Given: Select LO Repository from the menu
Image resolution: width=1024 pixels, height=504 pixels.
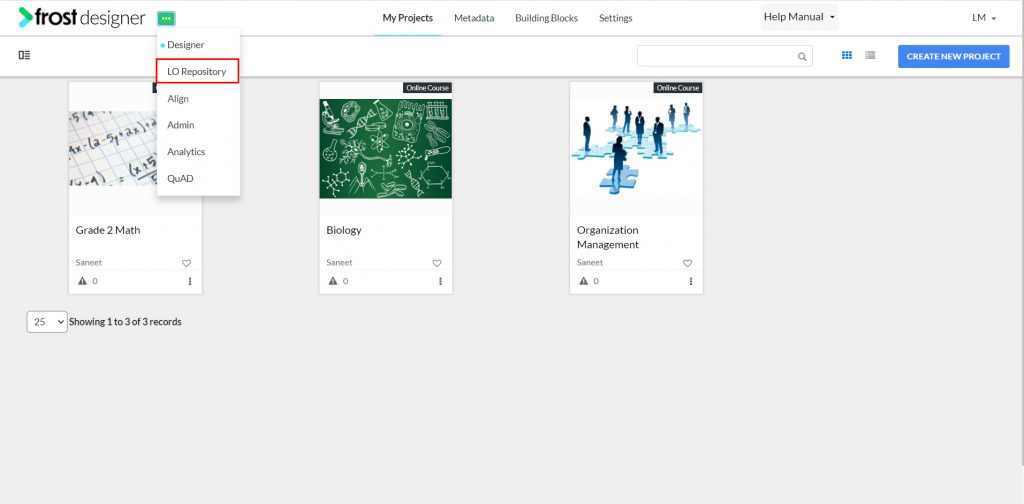Looking at the screenshot, I should 197,71.
